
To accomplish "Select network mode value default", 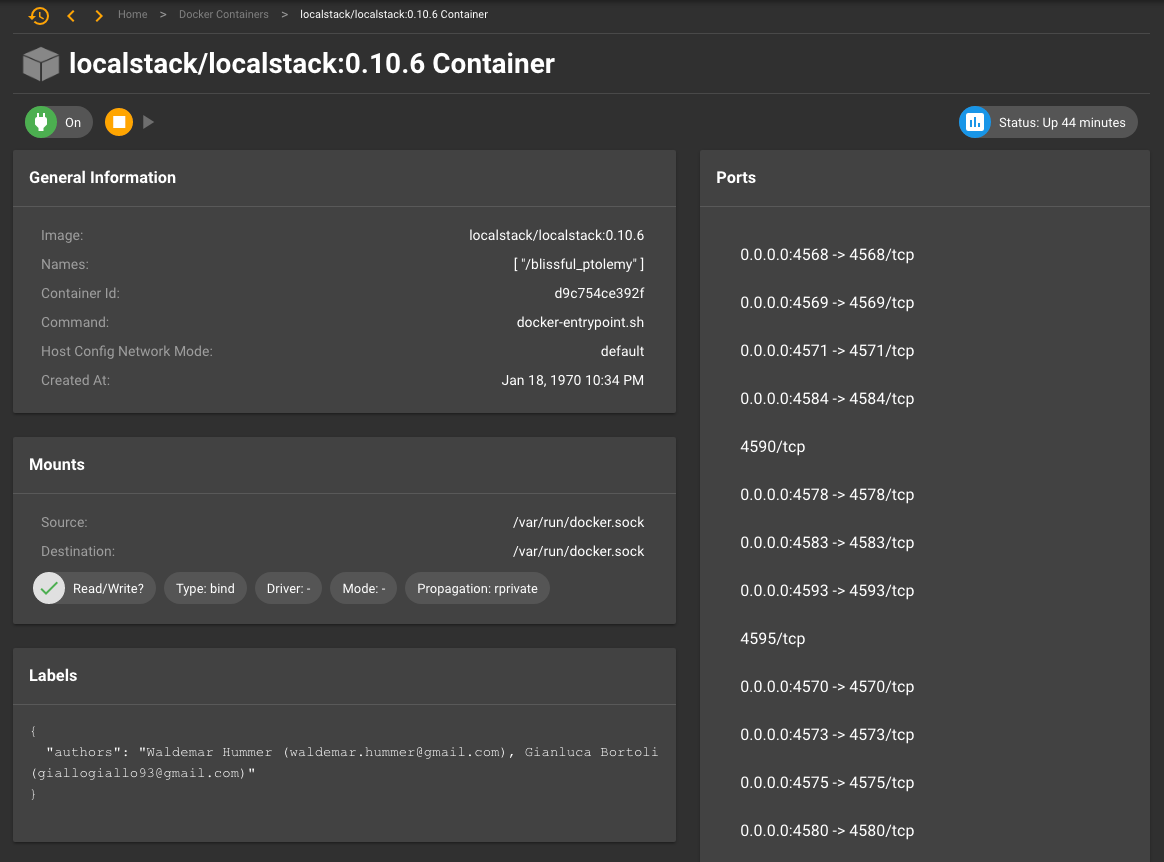I will click(622, 351).
